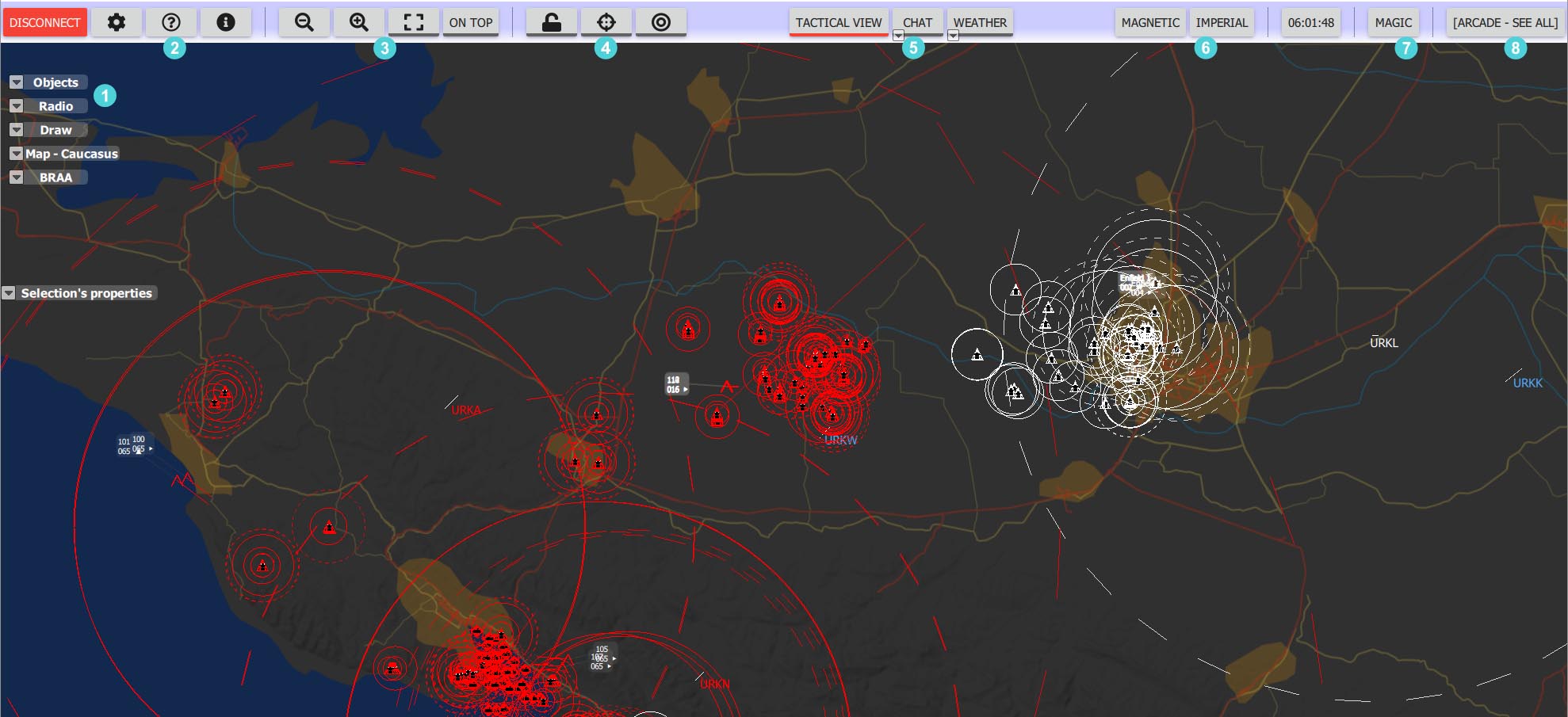1568x717 pixels.
Task: Open the help question-mark button
Action: 171,22
